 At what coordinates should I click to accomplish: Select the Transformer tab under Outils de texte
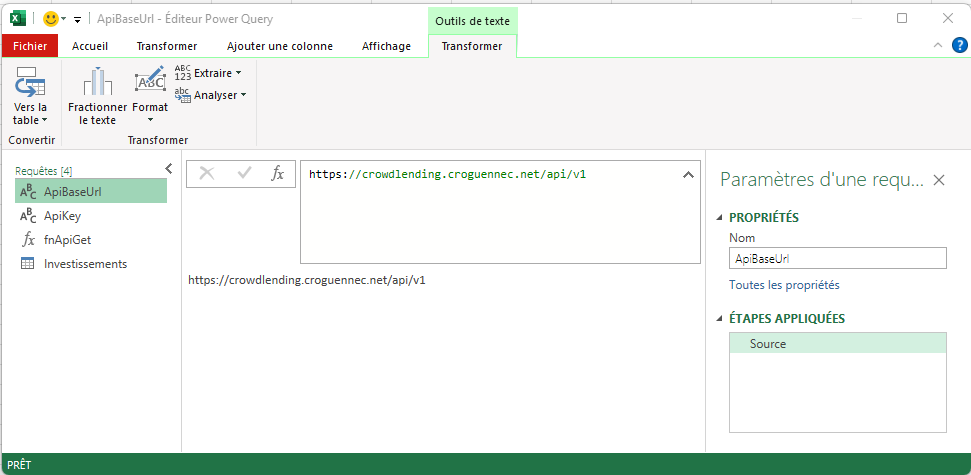coord(472,46)
